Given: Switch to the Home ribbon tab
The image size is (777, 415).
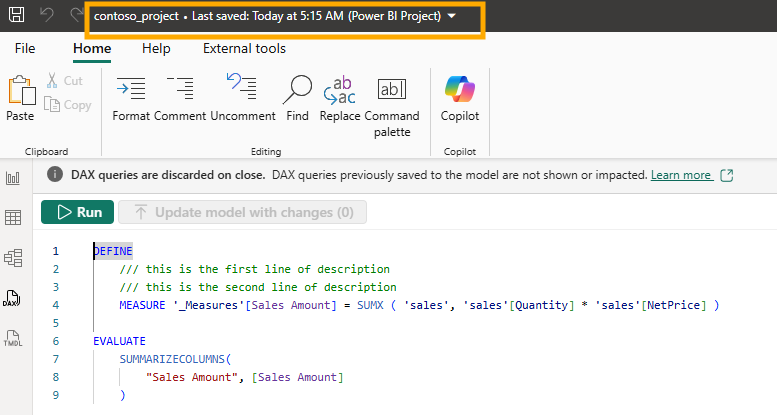Looking at the screenshot, I should 92,48.
